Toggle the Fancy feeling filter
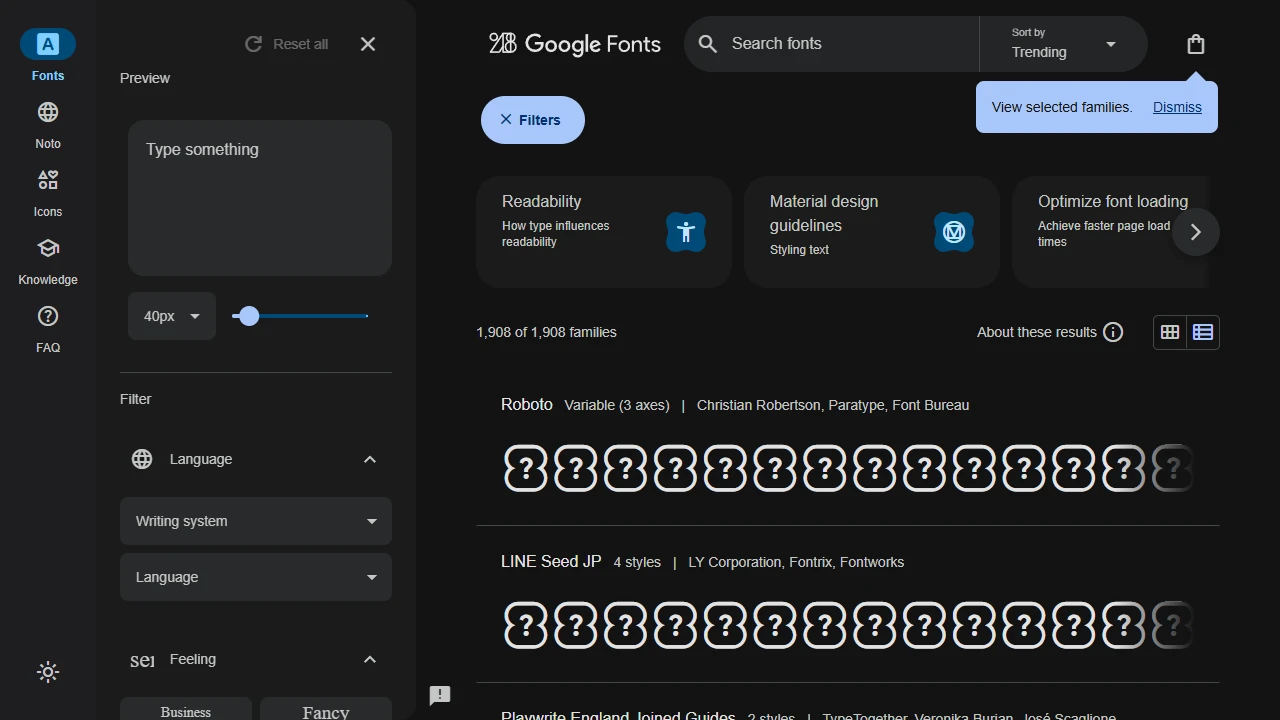The image size is (1280, 720). coord(325,711)
